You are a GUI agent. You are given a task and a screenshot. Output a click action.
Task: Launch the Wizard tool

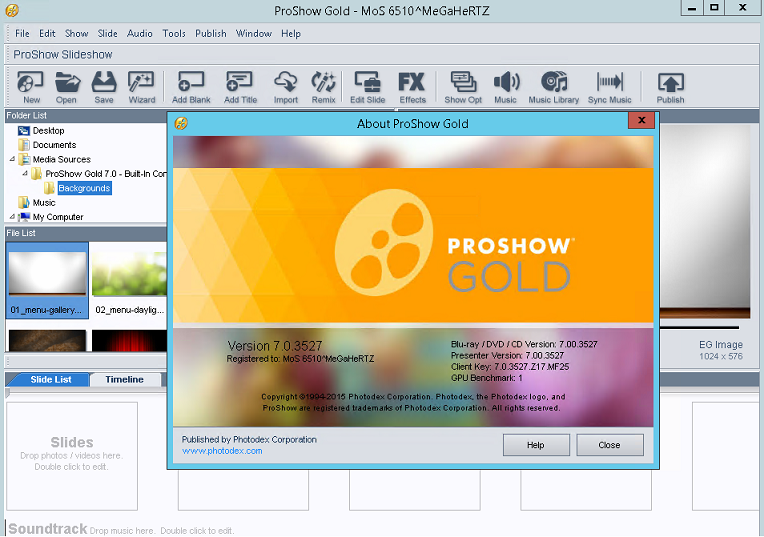(x=141, y=87)
